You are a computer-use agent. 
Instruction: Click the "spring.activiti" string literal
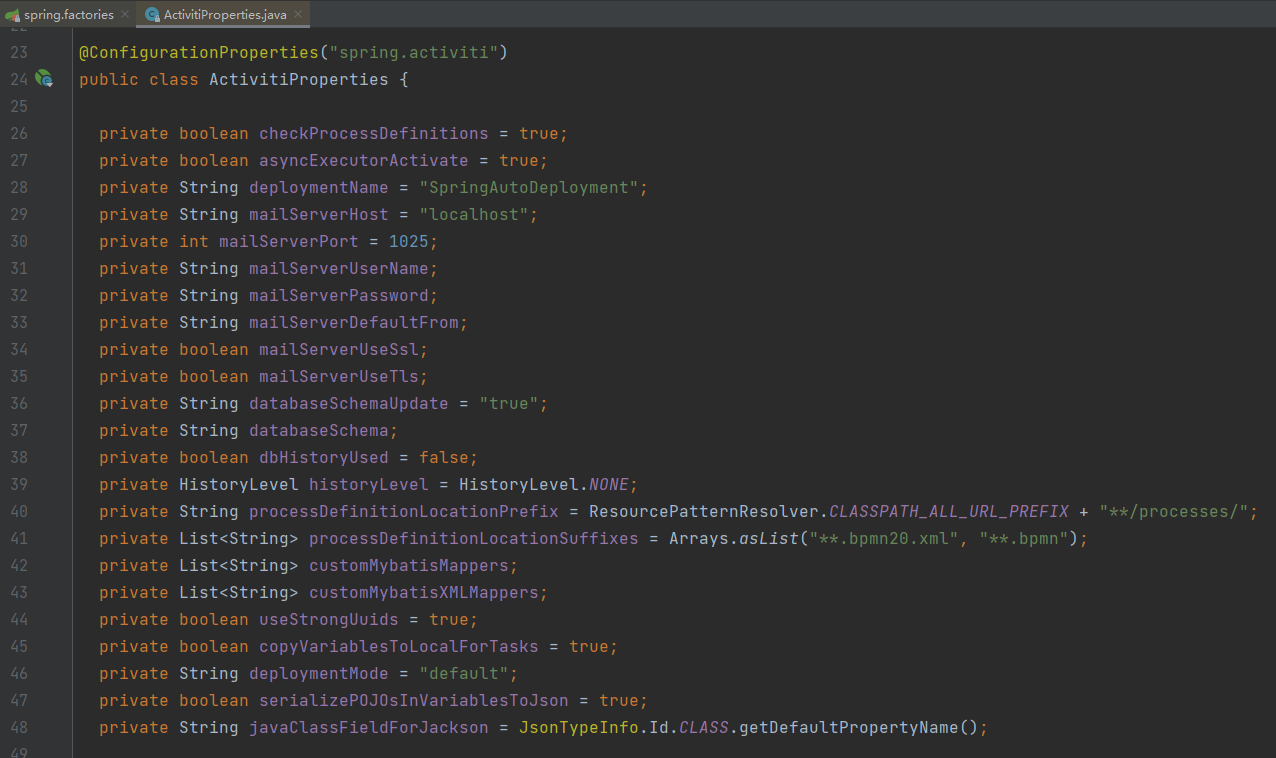tap(414, 52)
